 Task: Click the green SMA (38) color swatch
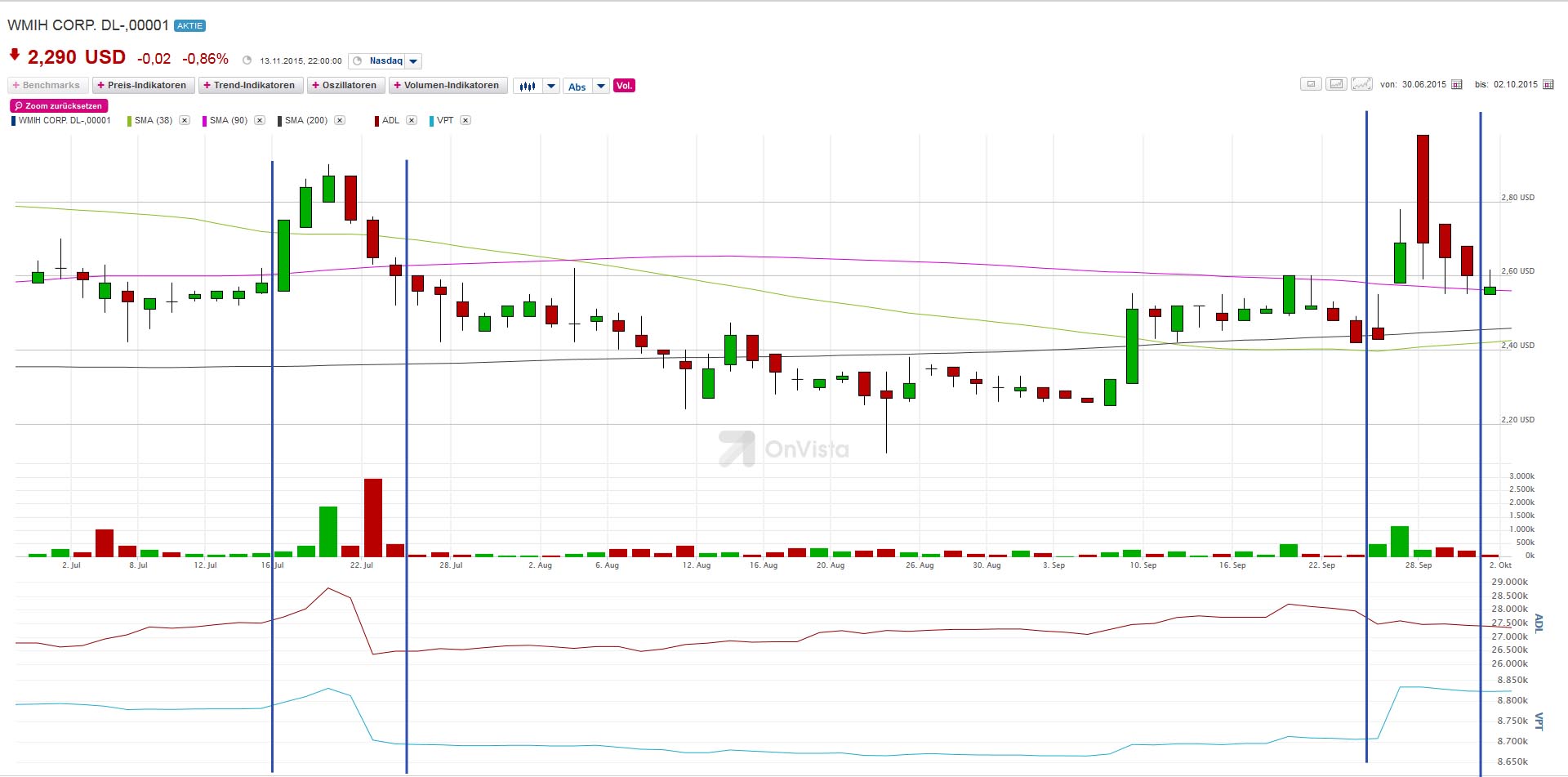click(129, 121)
